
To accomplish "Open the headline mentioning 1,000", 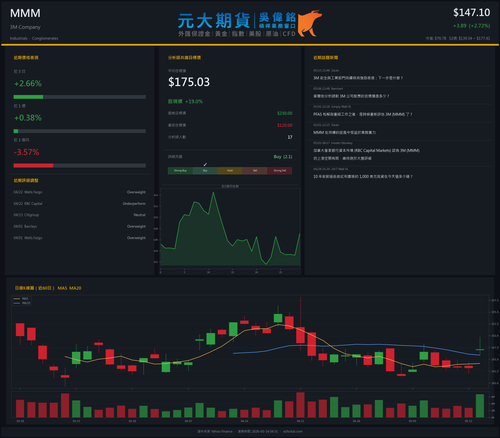I will coord(363,176).
